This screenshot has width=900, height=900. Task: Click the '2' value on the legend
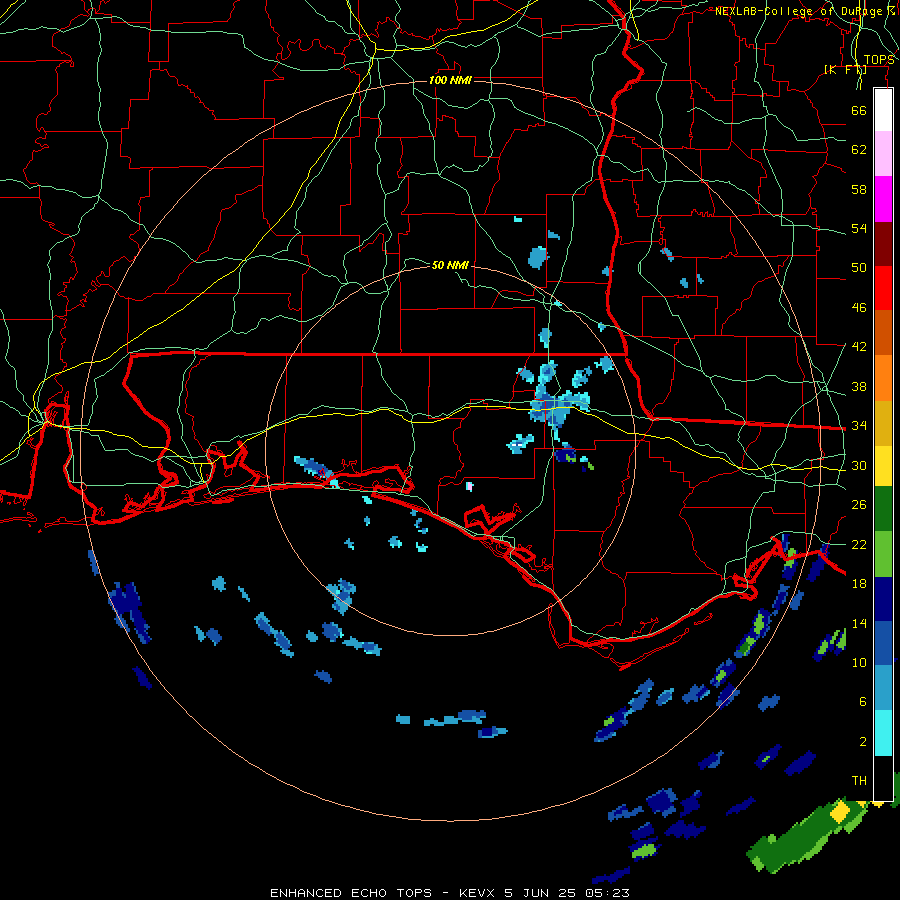[863, 742]
